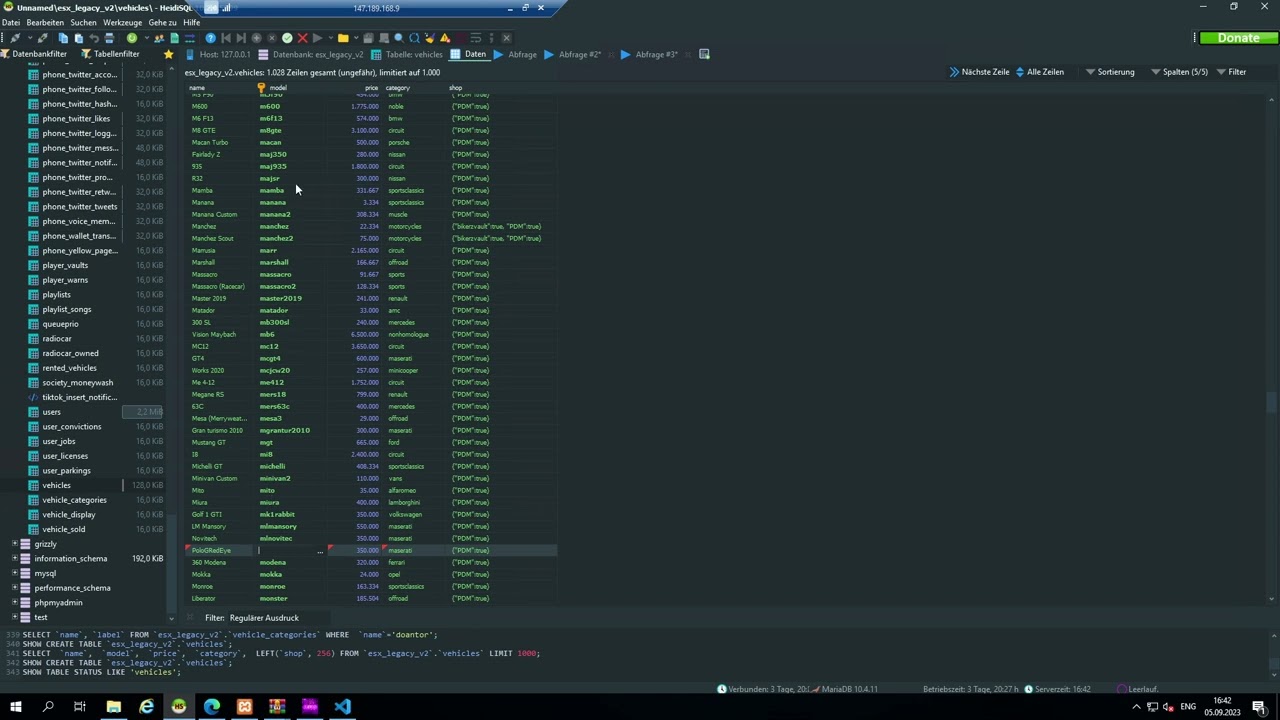This screenshot has height=720, width=1280.
Task: Open the Filter panel dropdown
Action: click(1231, 72)
